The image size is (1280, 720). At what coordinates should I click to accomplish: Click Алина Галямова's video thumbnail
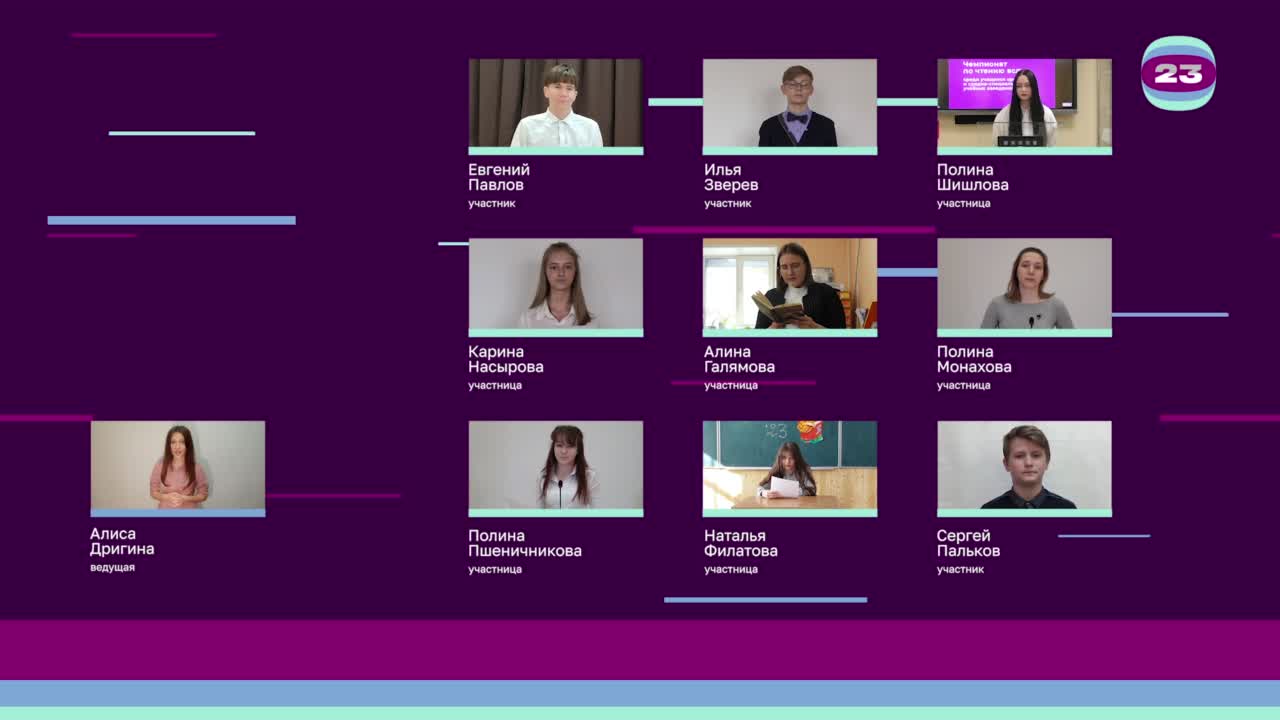click(x=790, y=284)
